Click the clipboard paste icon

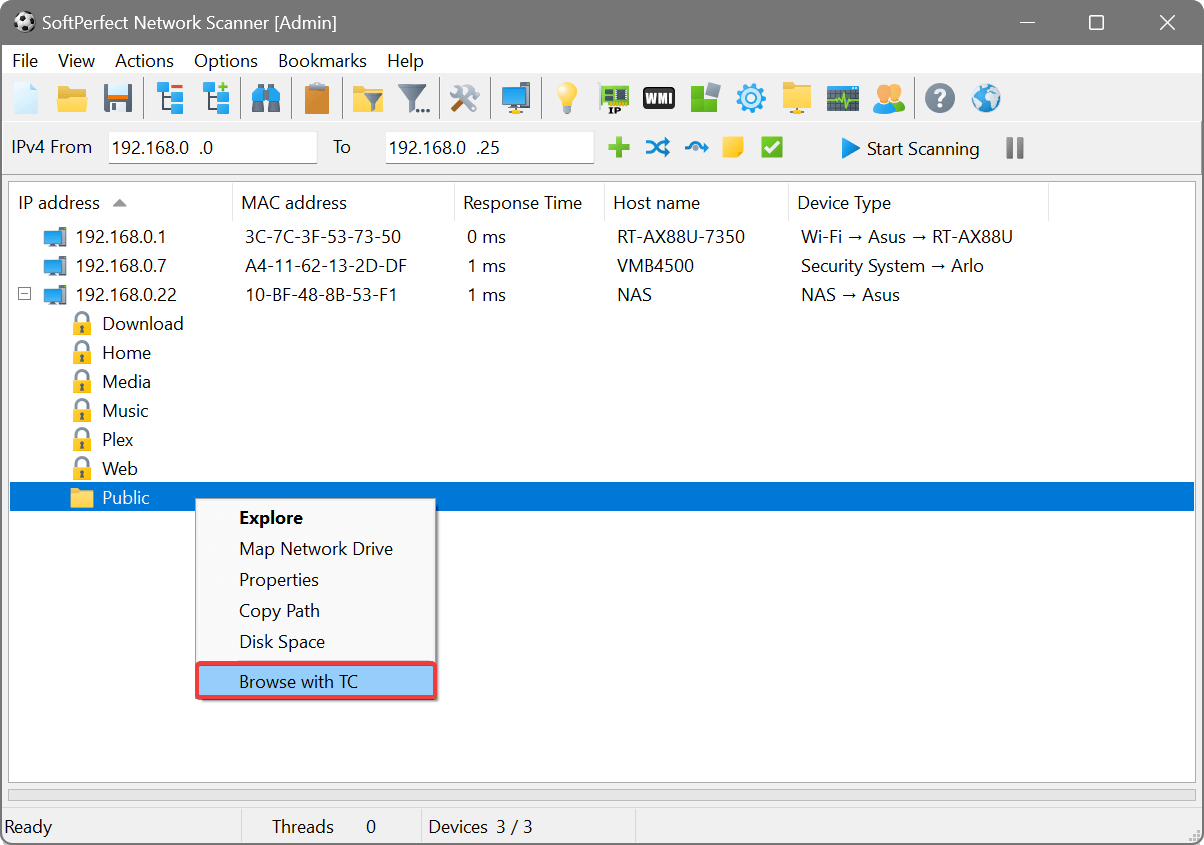pyautogui.click(x=316, y=98)
